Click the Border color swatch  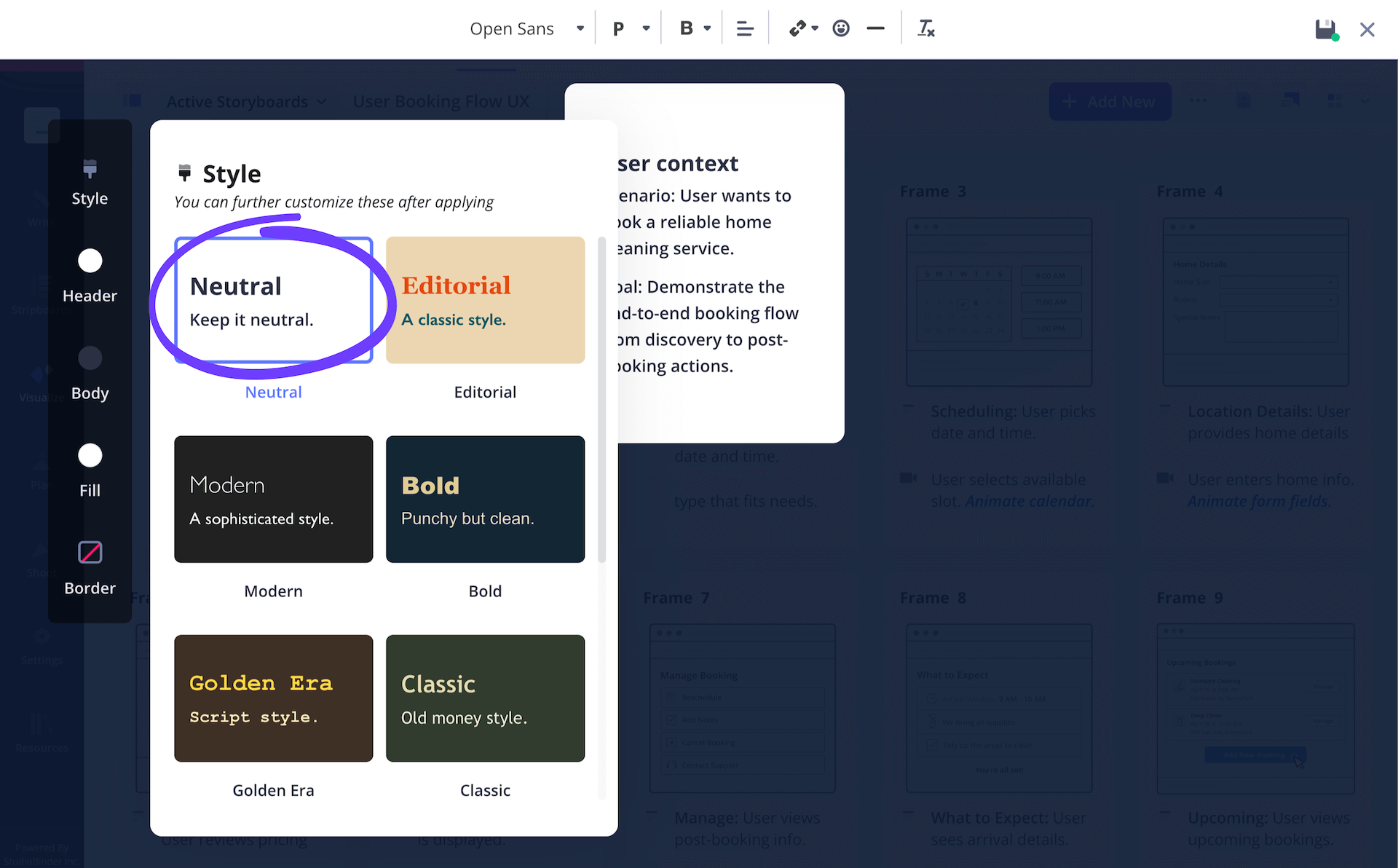pyautogui.click(x=90, y=552)
